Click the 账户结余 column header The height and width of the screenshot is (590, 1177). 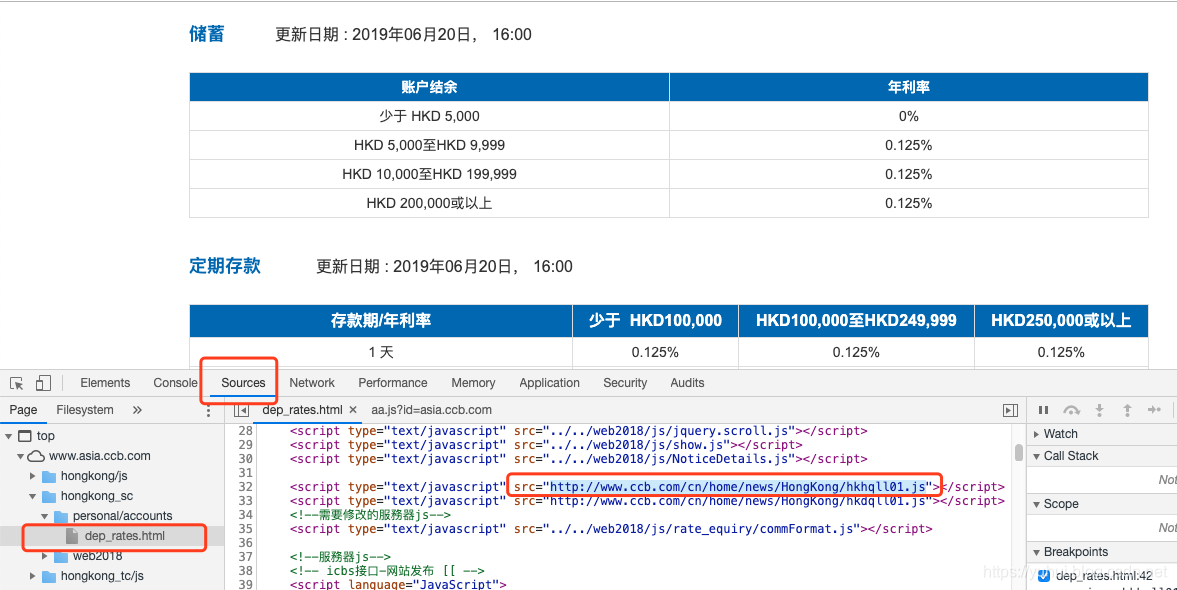(x=429, y=87)
